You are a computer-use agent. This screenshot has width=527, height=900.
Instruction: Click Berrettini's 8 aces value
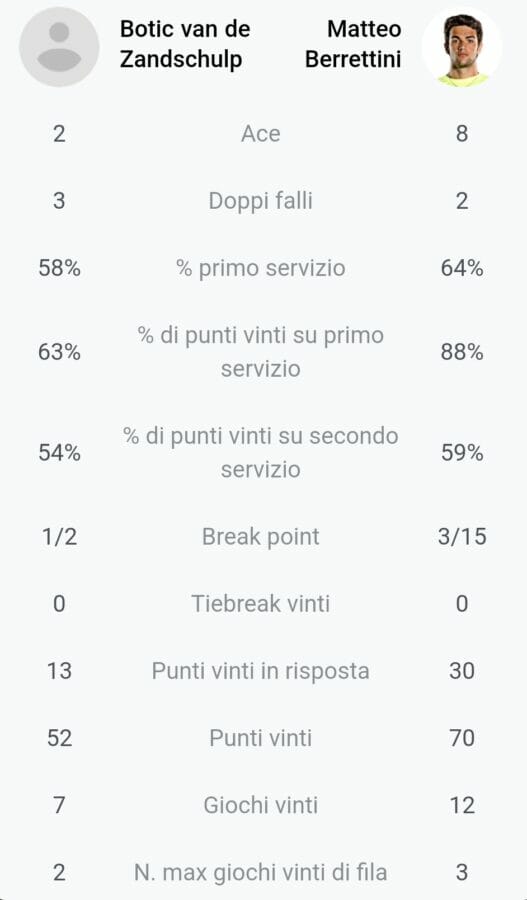click(462, 134)
